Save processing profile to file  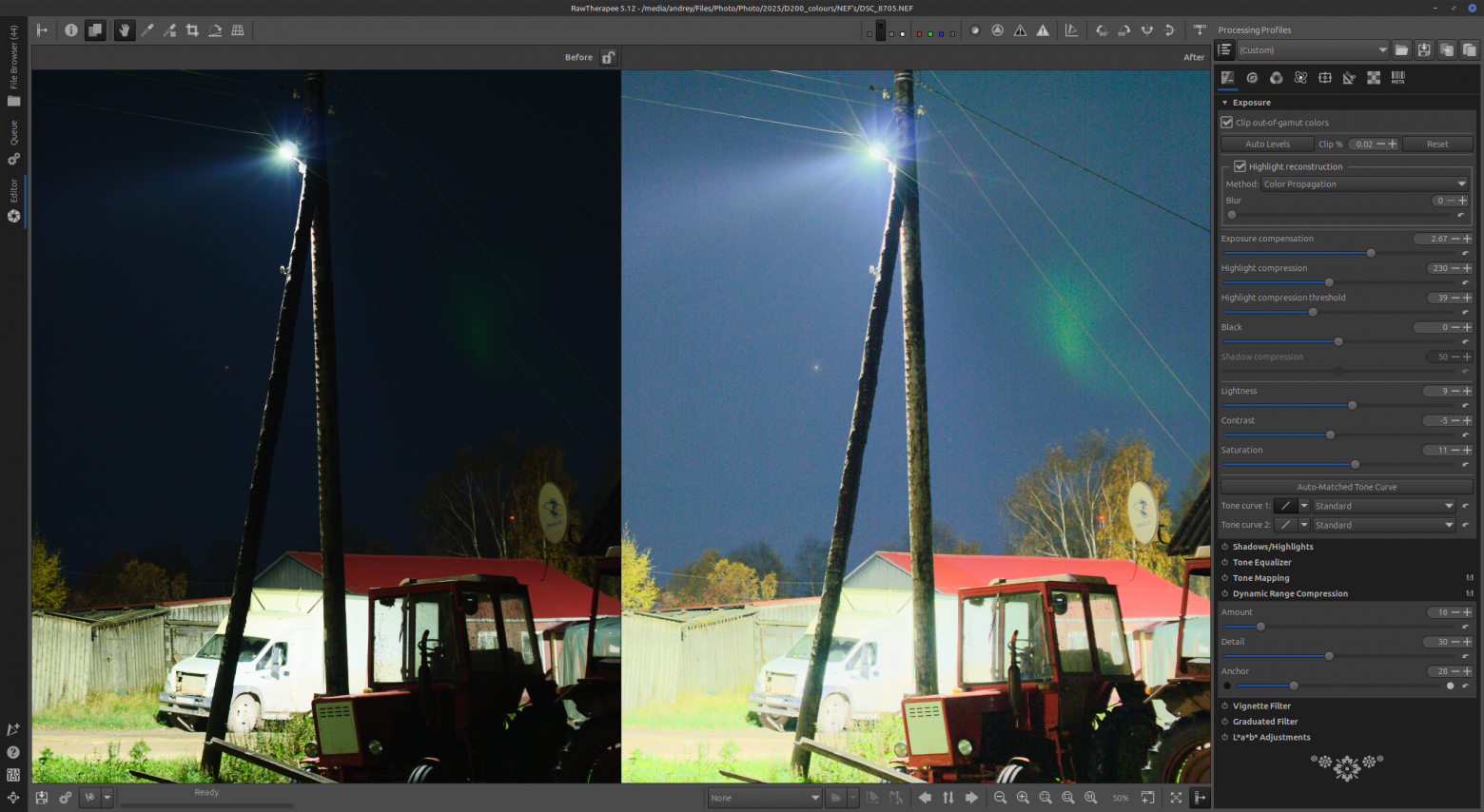coord(1424,50)
